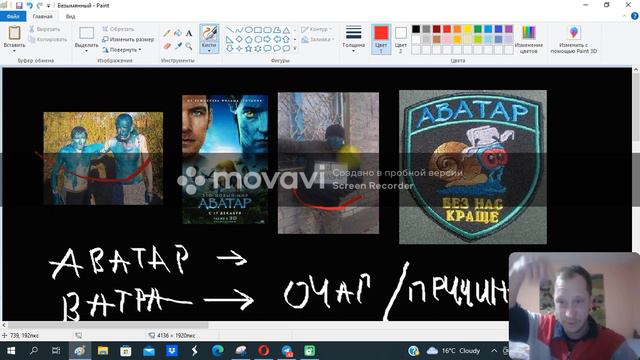Click the vertical scrollbar up arrow

(636, 70)
